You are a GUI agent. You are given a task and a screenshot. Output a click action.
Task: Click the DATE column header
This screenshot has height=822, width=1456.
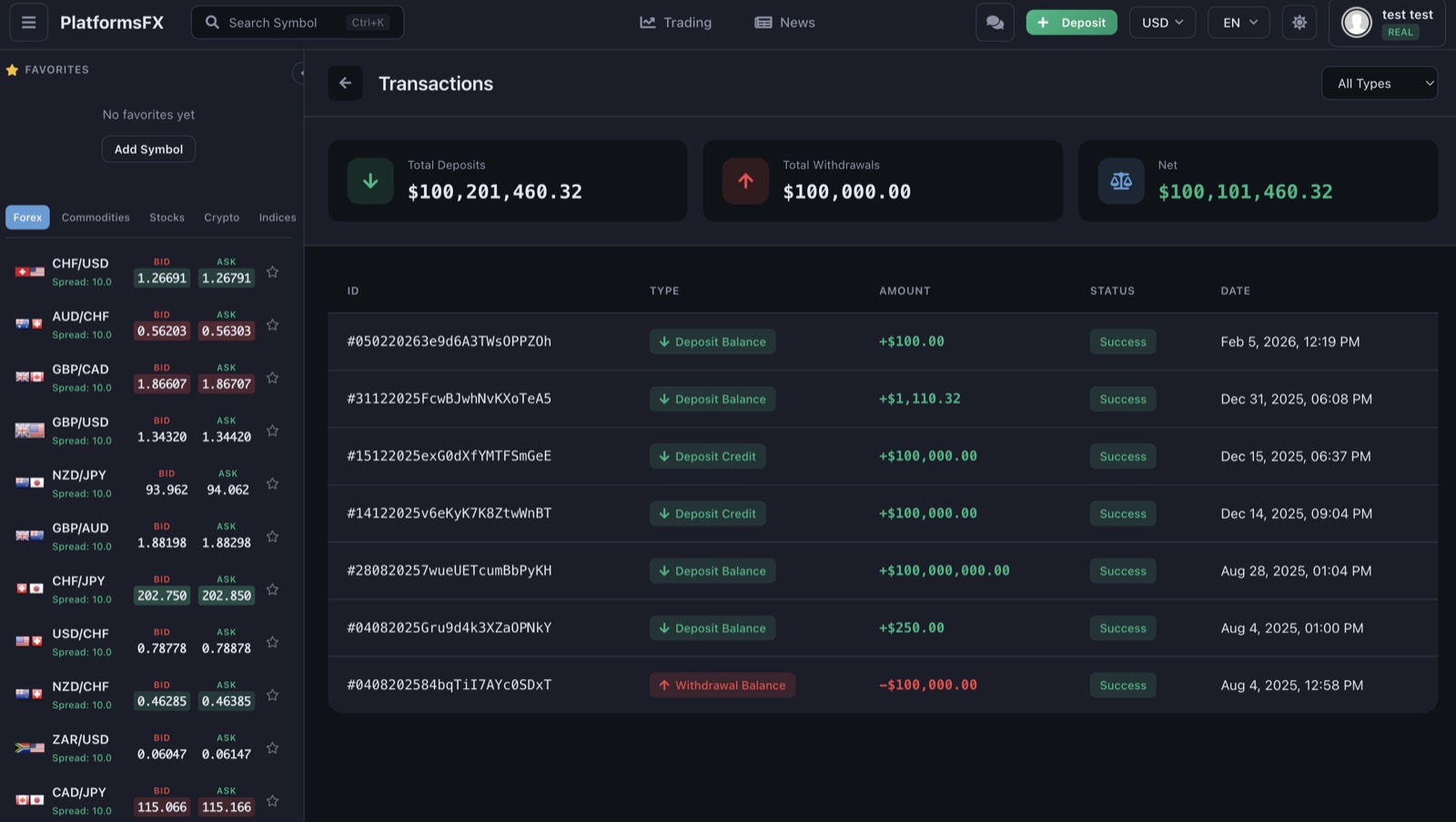pyautogui.click(x=1235, y=290)
